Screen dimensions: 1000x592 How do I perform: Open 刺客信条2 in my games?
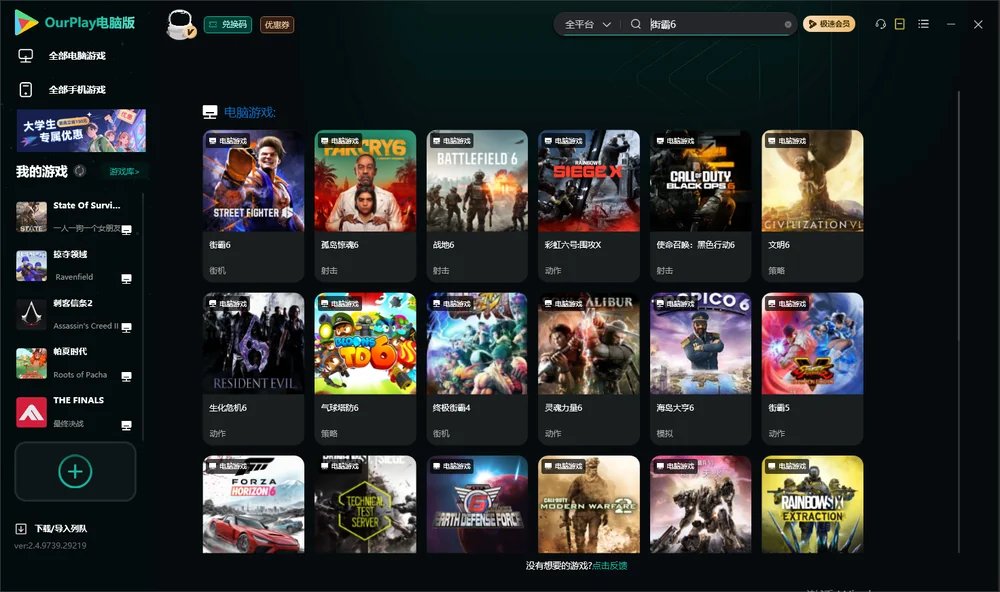[73, 314]
